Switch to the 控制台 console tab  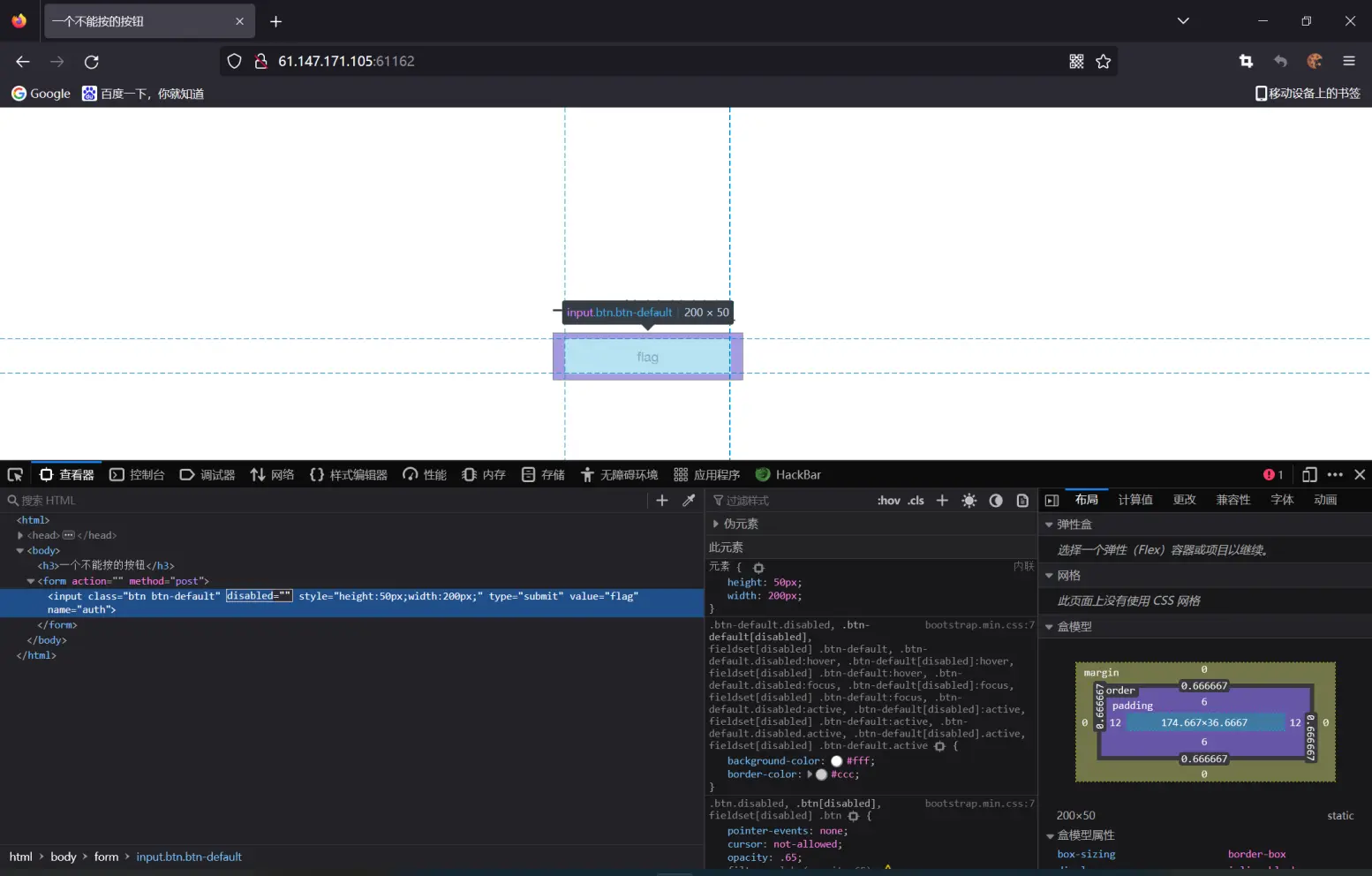(x=137, y=475)
